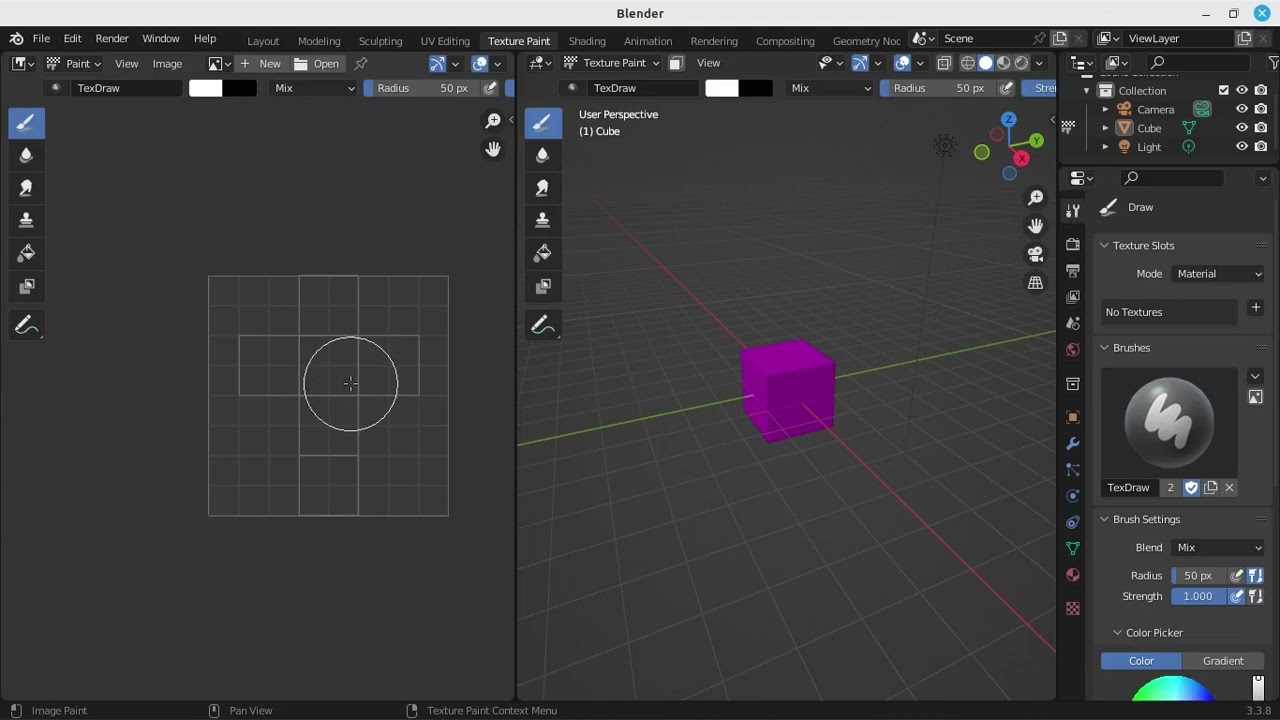Viewport: 1280px width, 720px height.
Task: Select the Clone stamp tool in image editor
Action: 26,220
